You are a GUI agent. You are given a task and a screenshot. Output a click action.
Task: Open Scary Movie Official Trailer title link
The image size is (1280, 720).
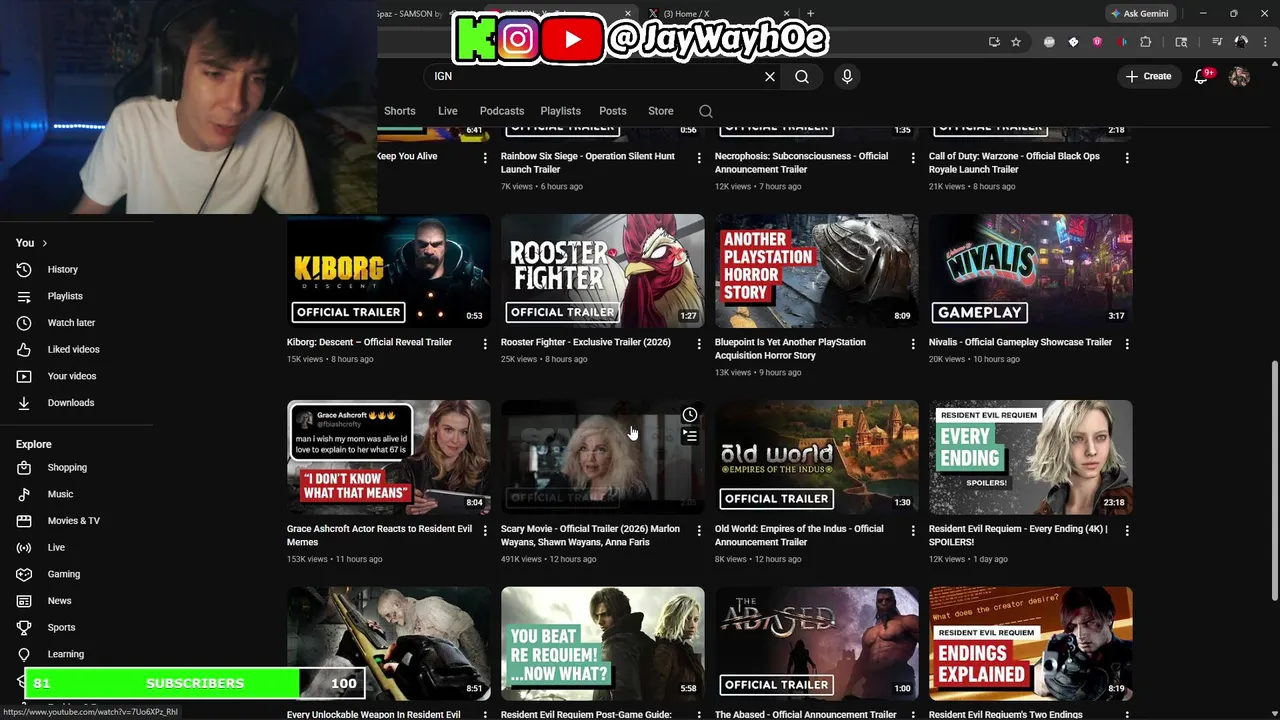(x=590, y=535)
